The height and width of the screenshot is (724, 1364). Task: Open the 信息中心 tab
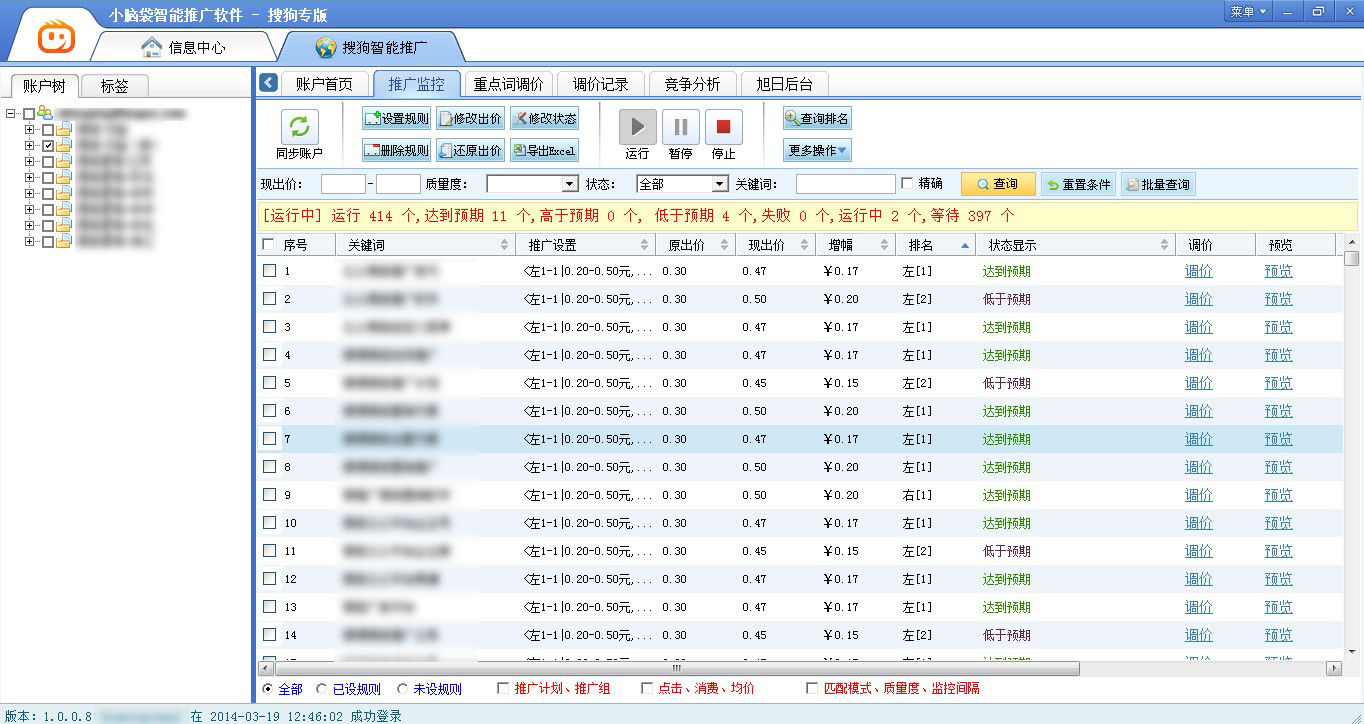[x=183, y=47]
